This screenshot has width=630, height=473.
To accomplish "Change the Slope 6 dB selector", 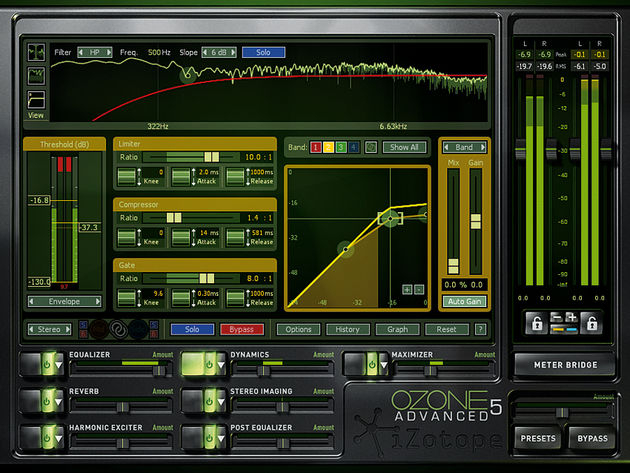I will pos(221,51).
